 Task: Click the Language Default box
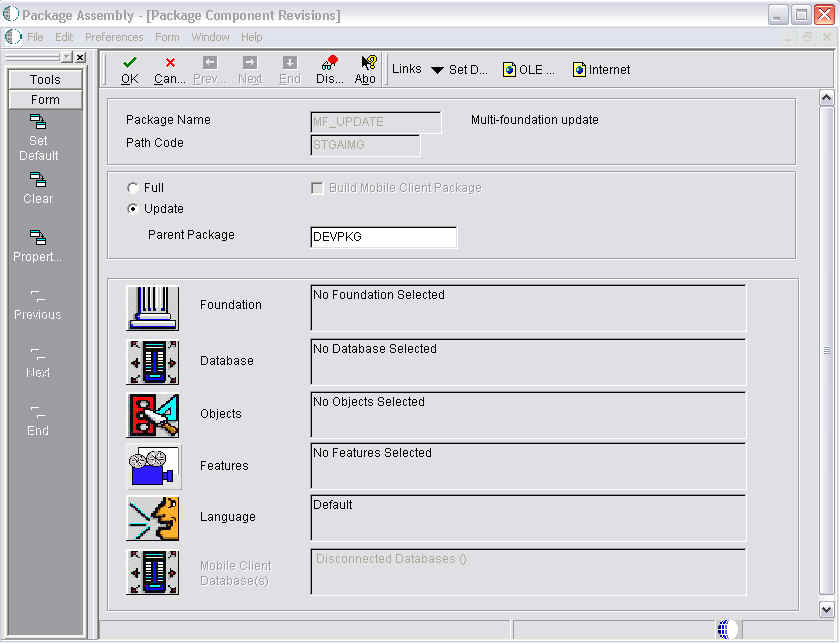click(528, 518)
